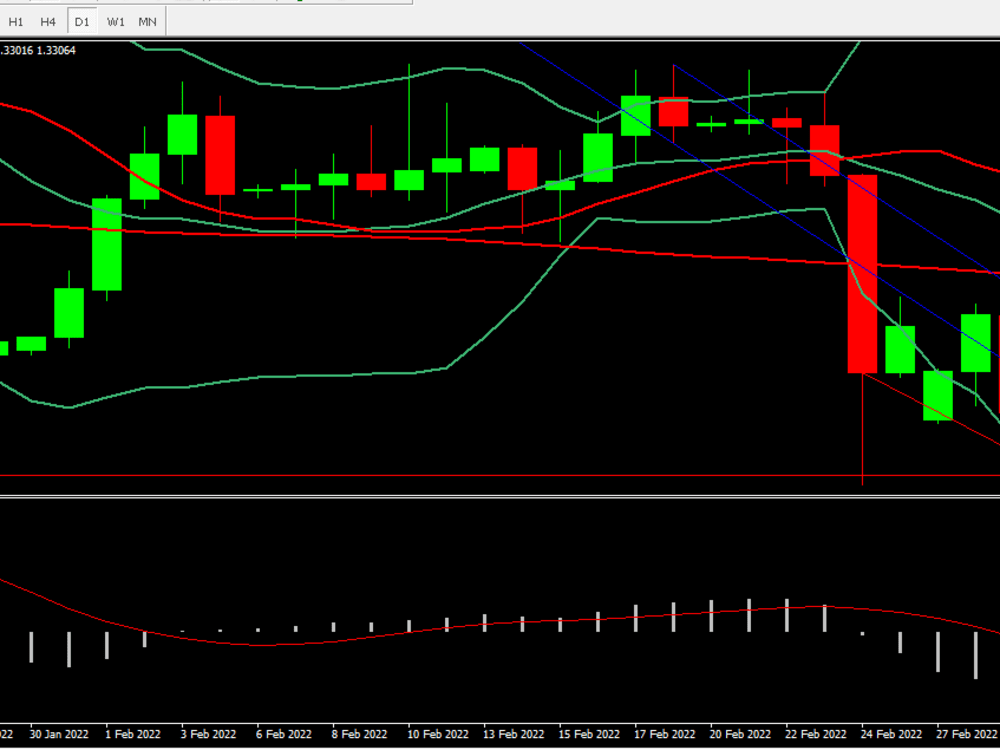1000x750 pixels.
Task: Select the tall green candle near 1 Feb
Action: 107,244
